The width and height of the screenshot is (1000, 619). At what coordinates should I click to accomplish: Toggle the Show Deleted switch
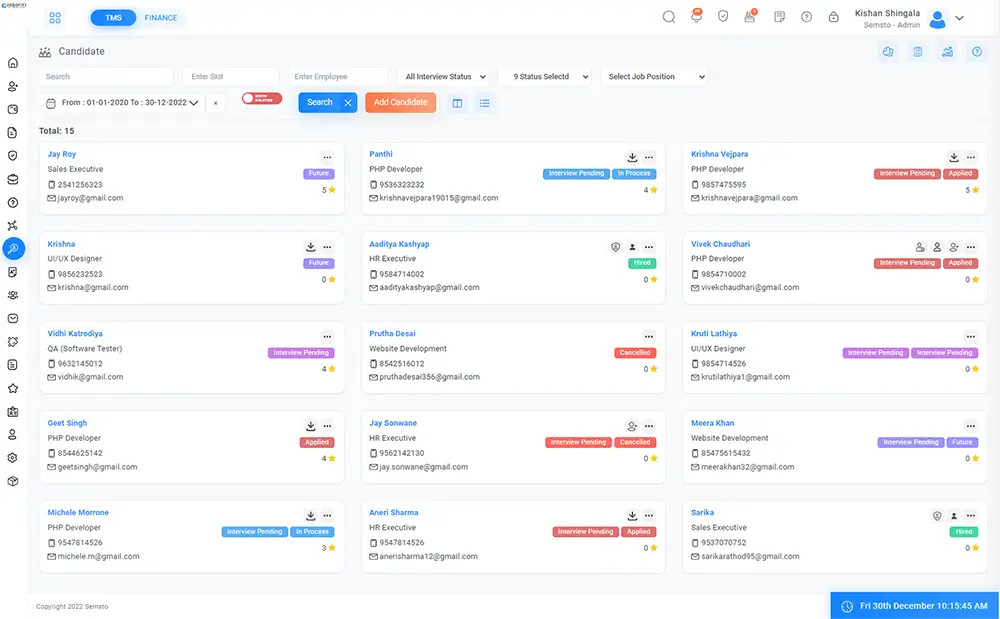click(x=261, y=98)
